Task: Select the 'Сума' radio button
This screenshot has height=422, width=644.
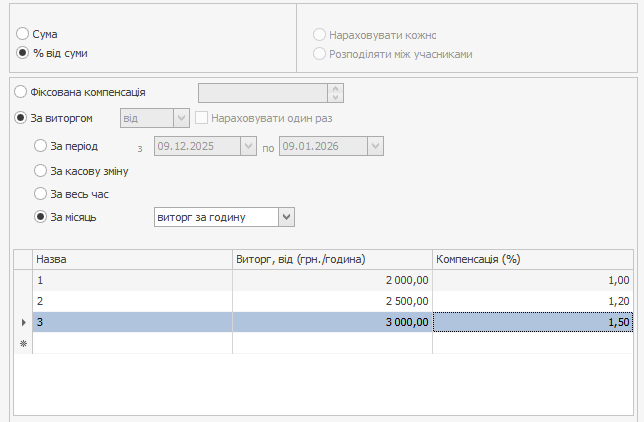Action: 23,35
